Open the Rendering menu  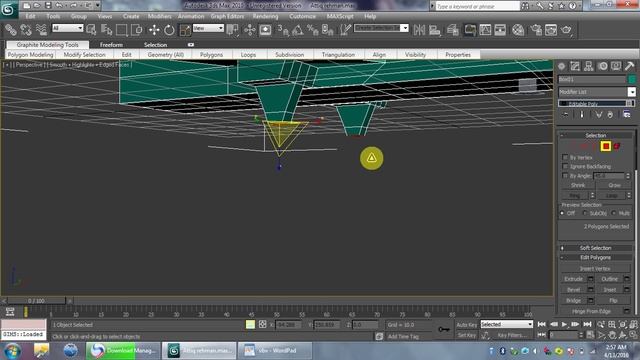[265, 16]
